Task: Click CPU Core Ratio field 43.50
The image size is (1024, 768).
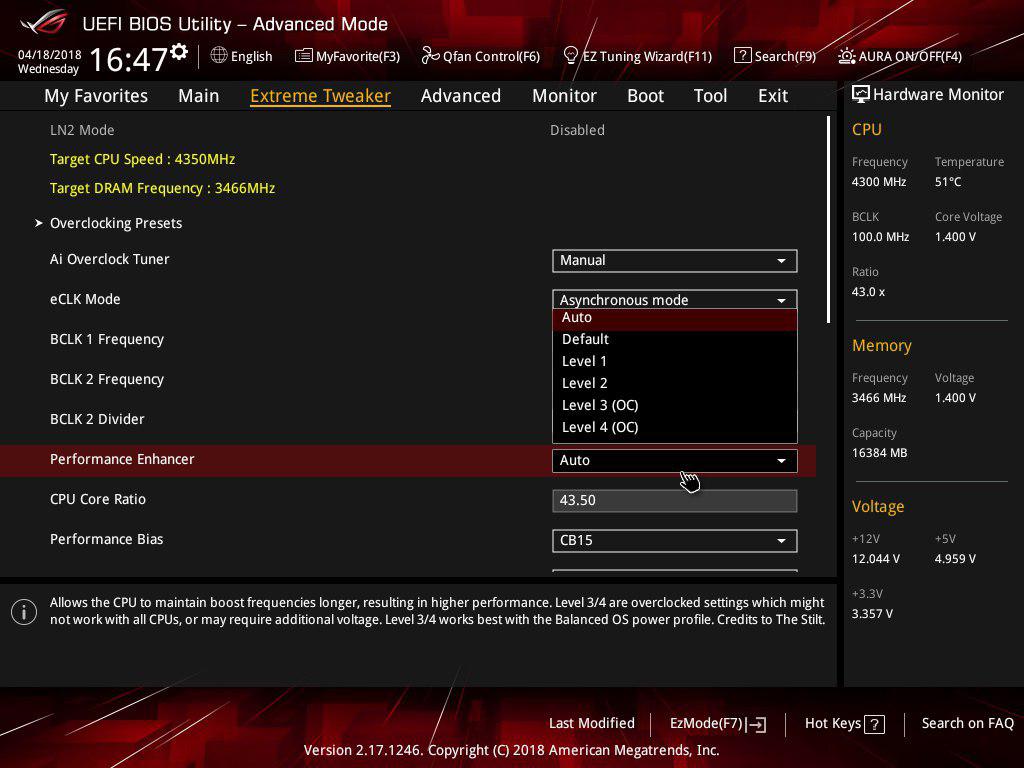Action: [x=675, y=501]
